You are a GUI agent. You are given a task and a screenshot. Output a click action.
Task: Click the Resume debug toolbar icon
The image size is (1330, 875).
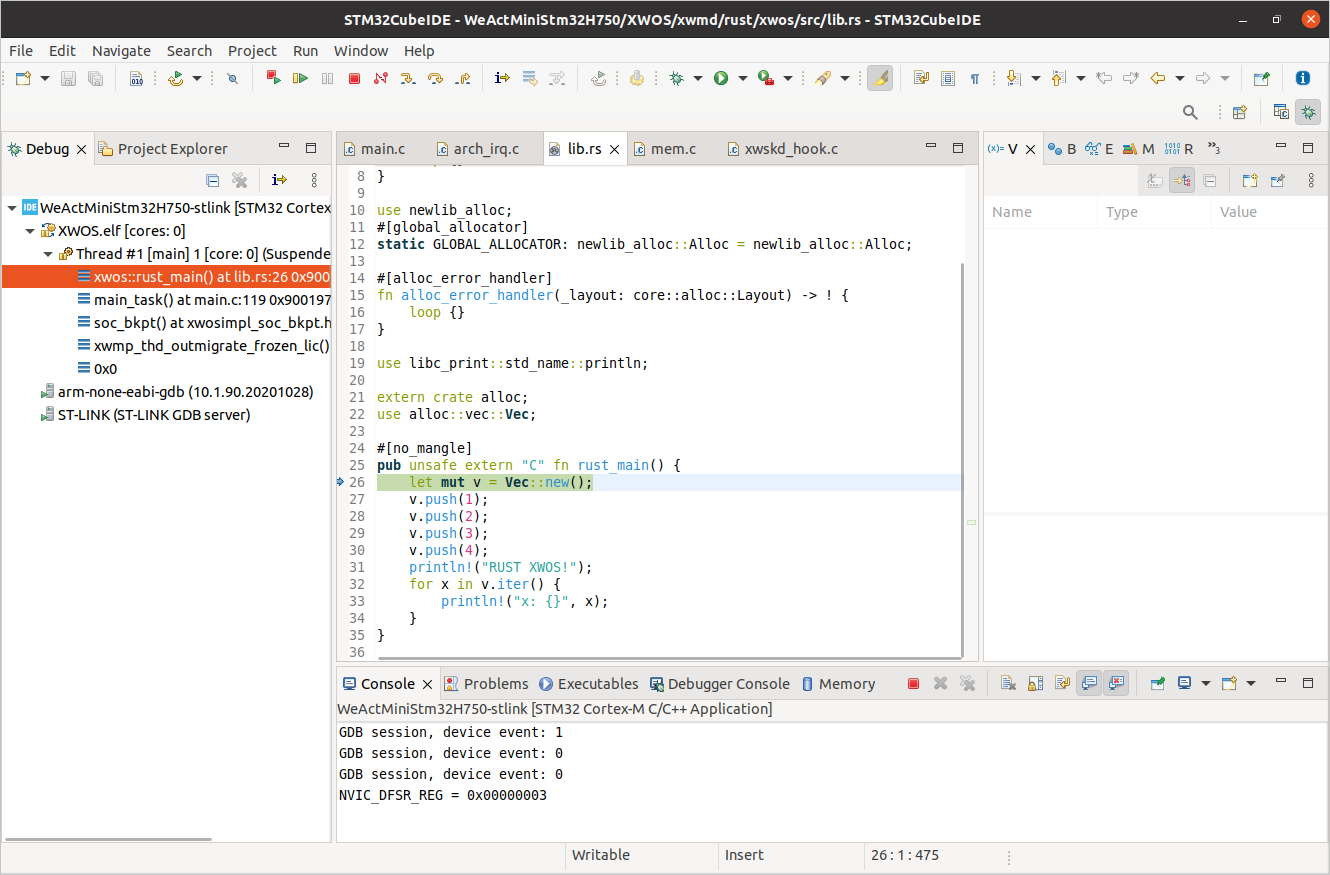coord(300,78)
